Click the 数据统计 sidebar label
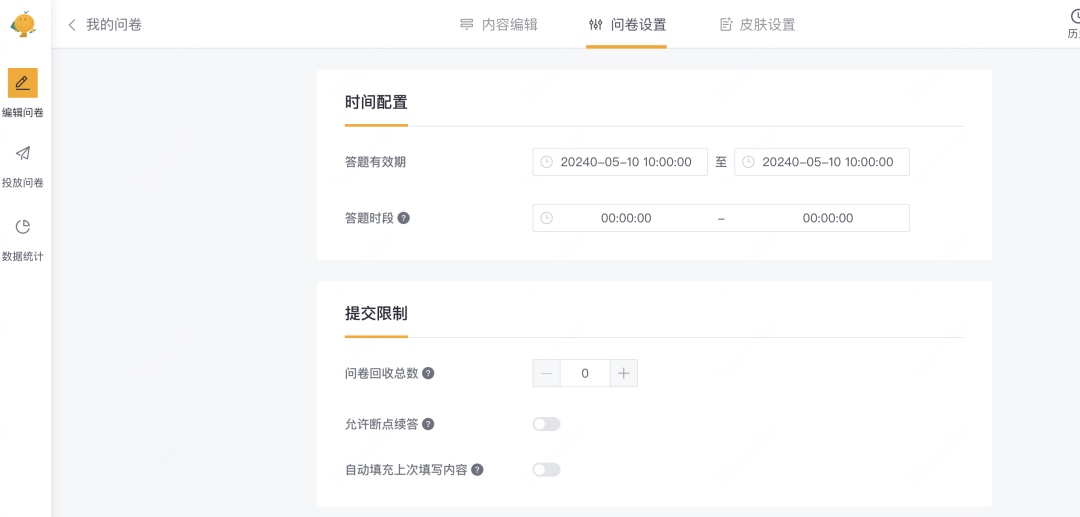This screenshot has width=1080, height=517. [x=23, y=257]
